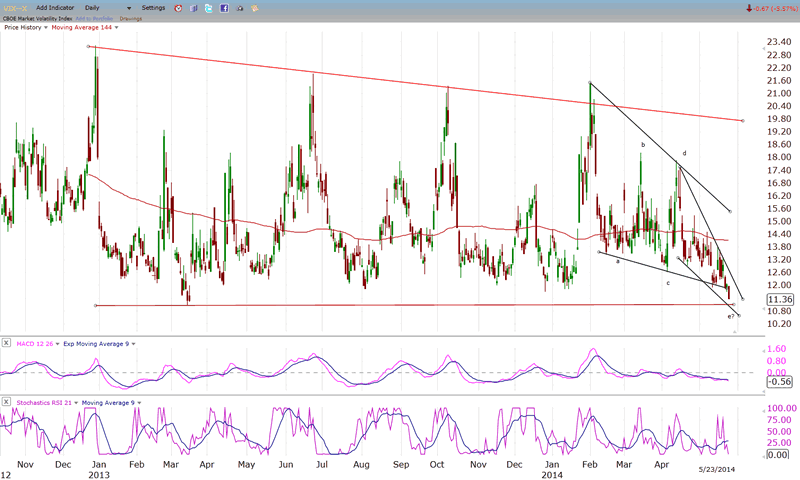Viewport: 800px width, 480px height.
Task: Open Moving Average 144 dropdown
Action: 115,27
